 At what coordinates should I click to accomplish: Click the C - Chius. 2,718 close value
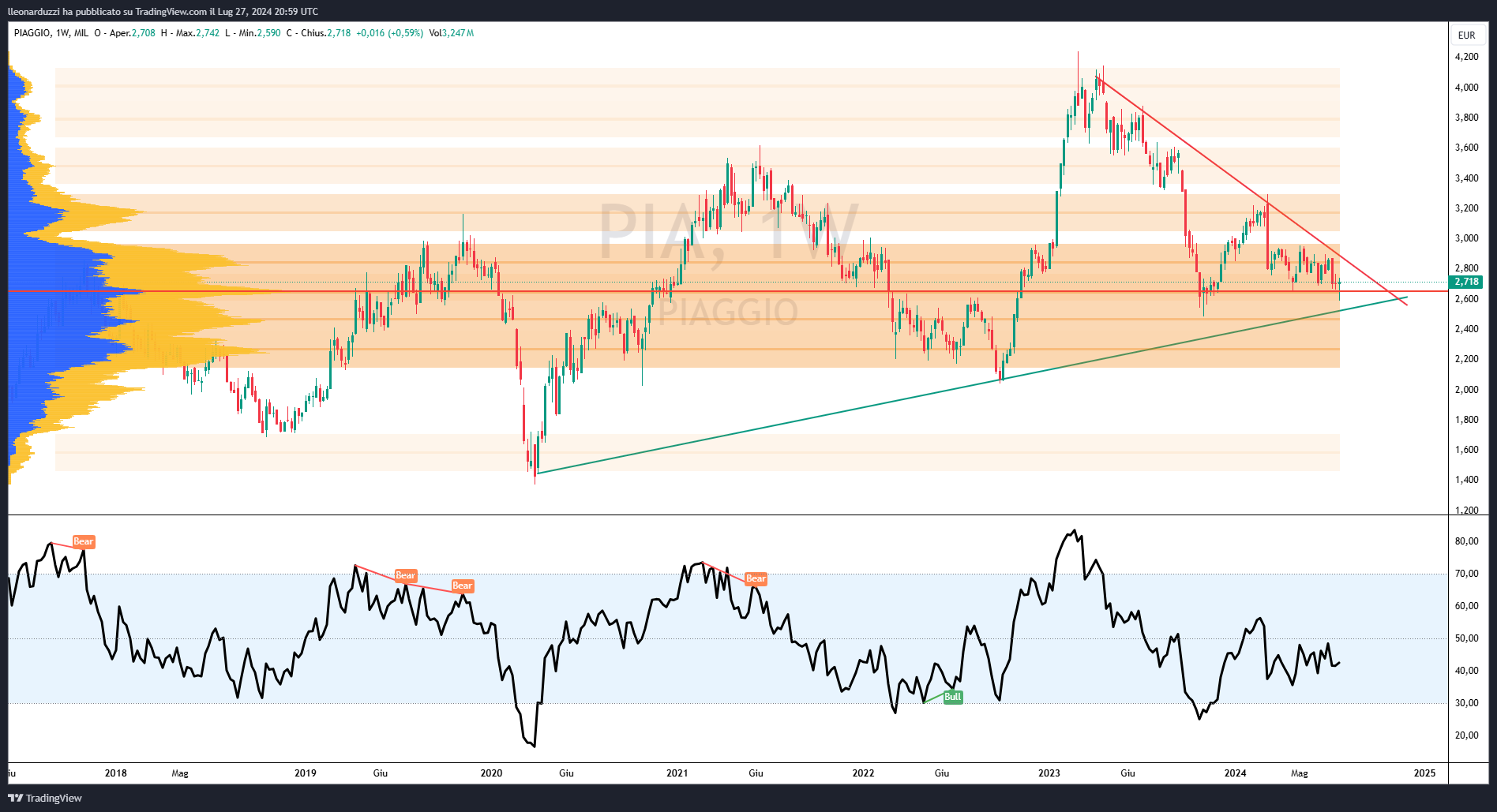pos(318,33)
